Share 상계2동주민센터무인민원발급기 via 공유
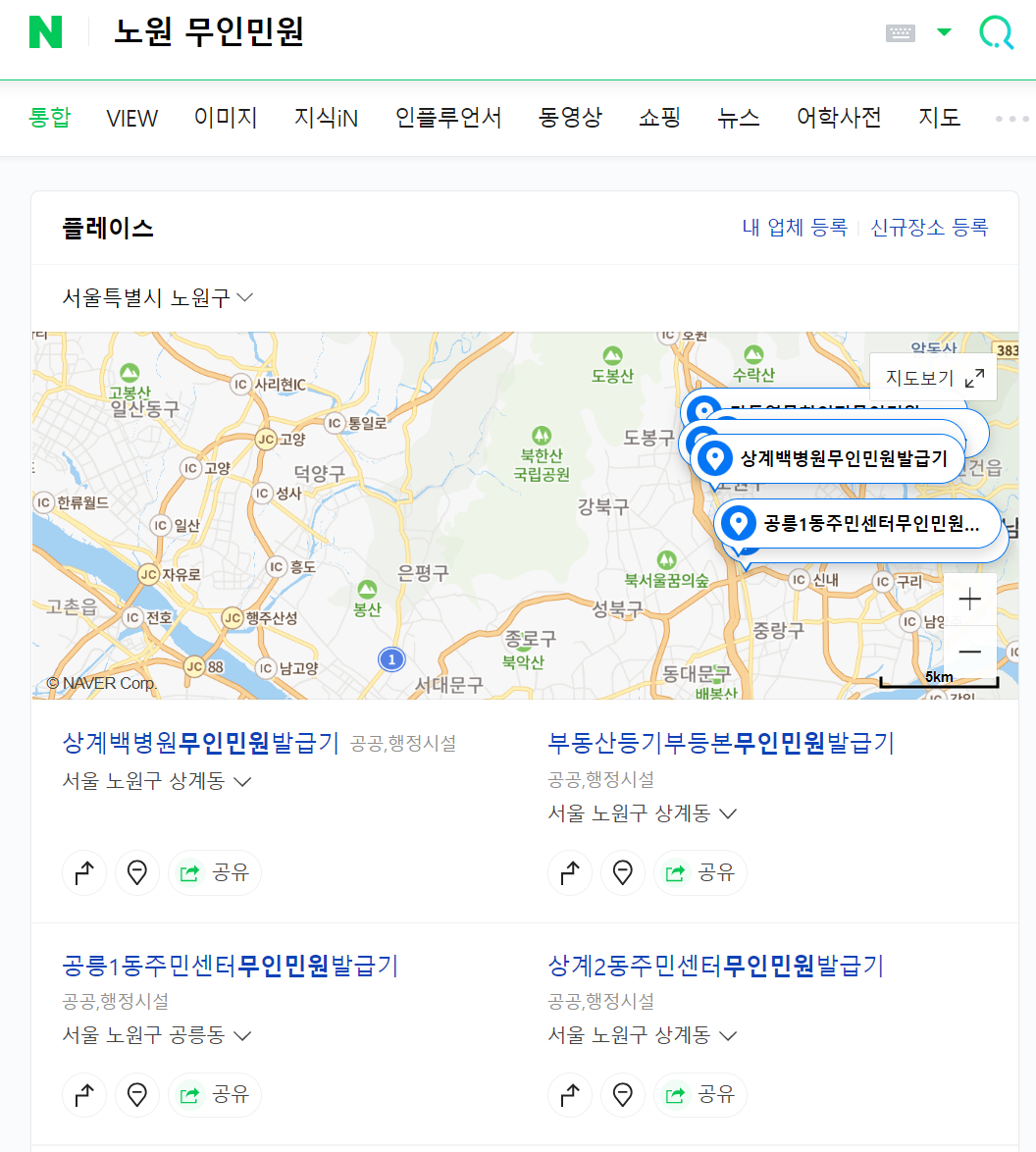Viewport: 1036px width, 1152px height. pyautogui.click(x=700, y=1095)
